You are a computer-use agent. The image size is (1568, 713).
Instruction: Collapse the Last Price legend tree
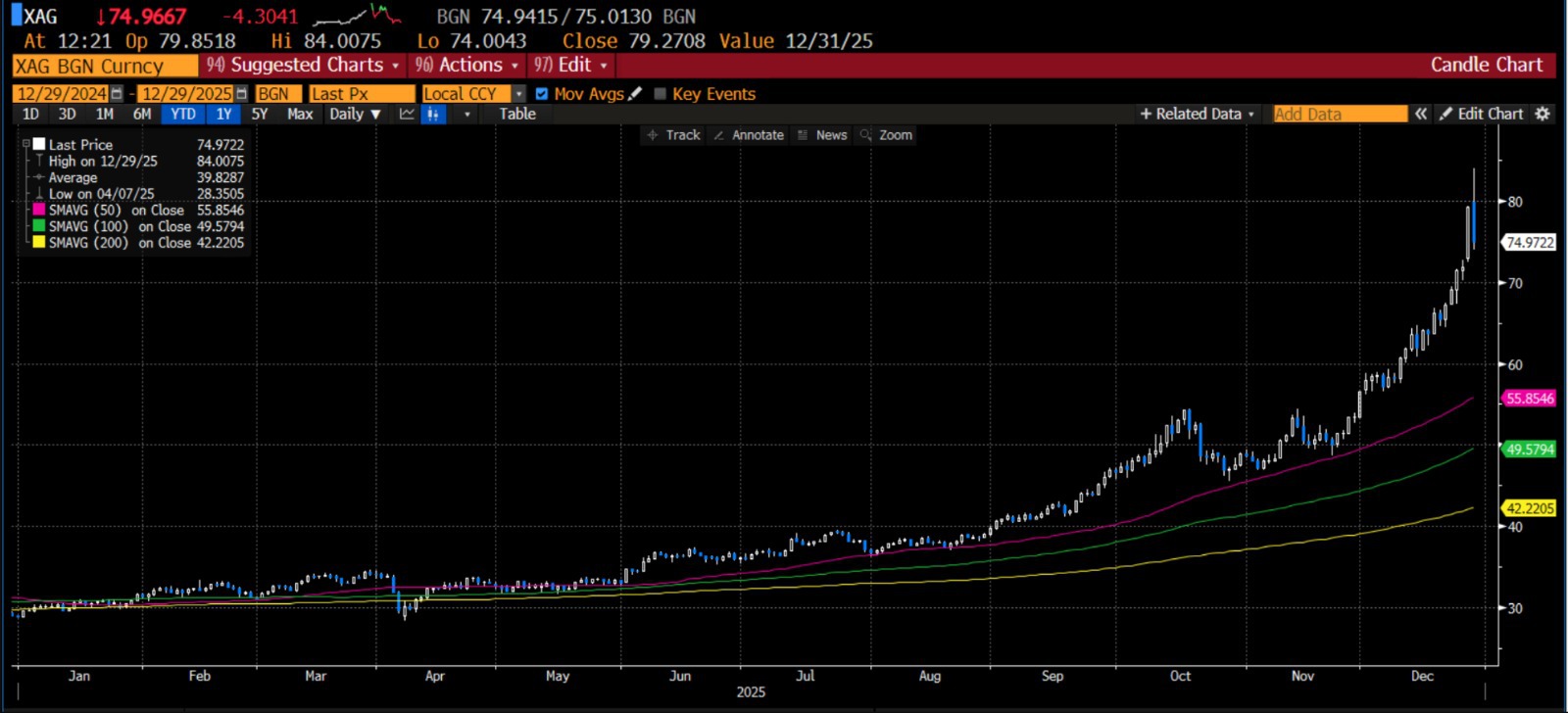(26, 144)
